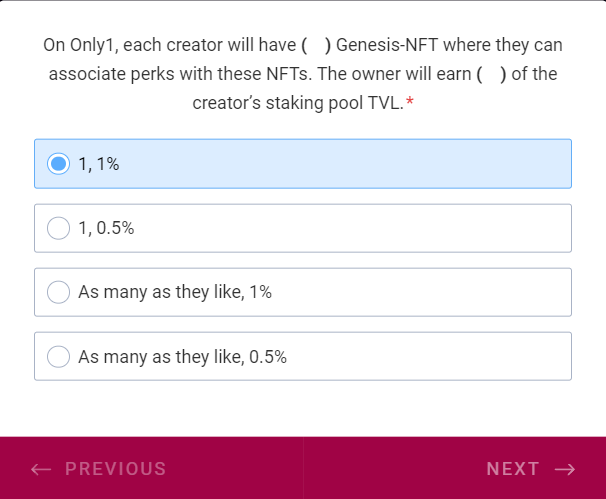
Task: Click right side of "As many as they like, 1%" box
Action: coord(480,292)
